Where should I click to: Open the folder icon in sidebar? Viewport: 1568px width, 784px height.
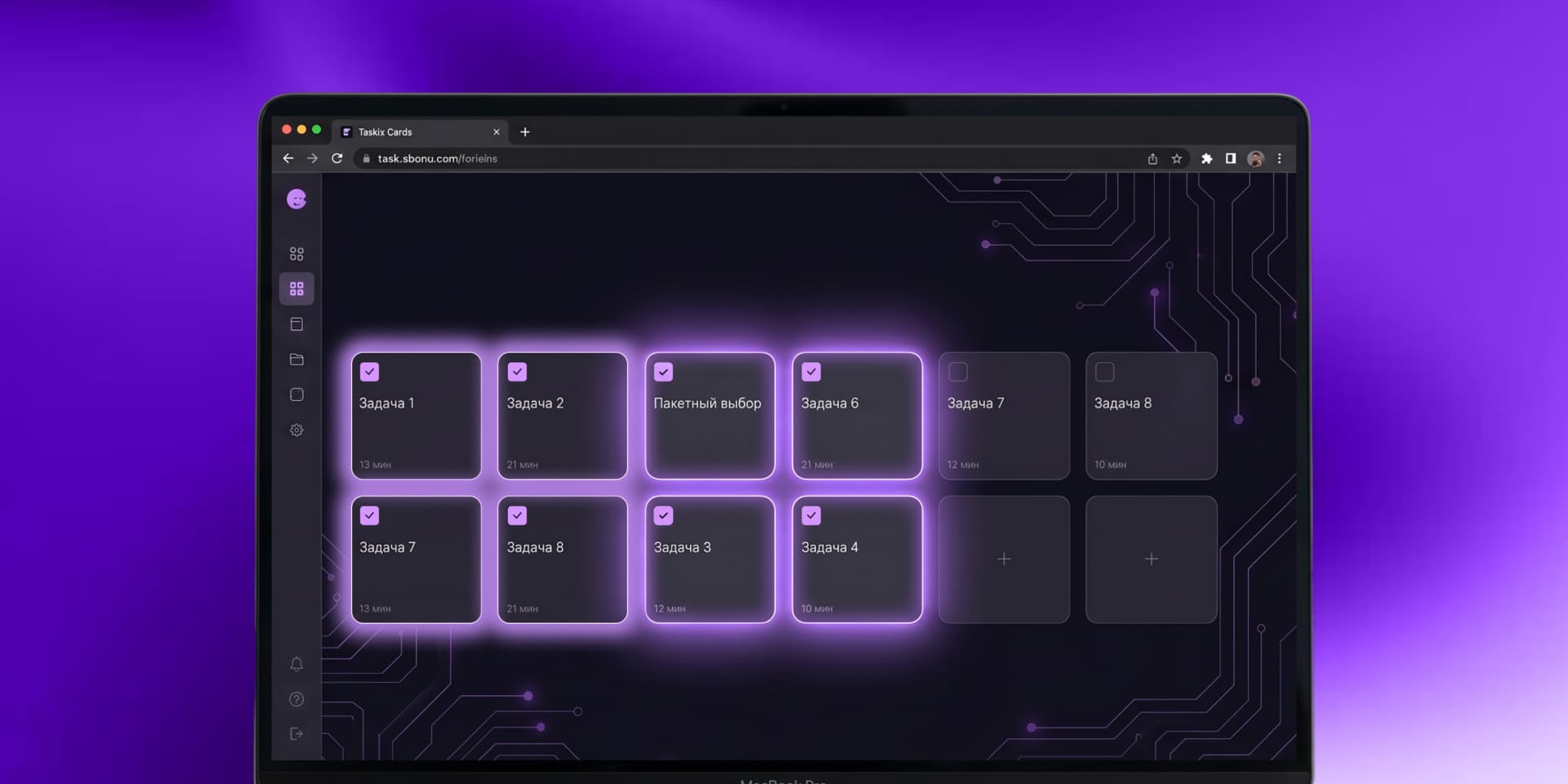click(x=296, y=359)
